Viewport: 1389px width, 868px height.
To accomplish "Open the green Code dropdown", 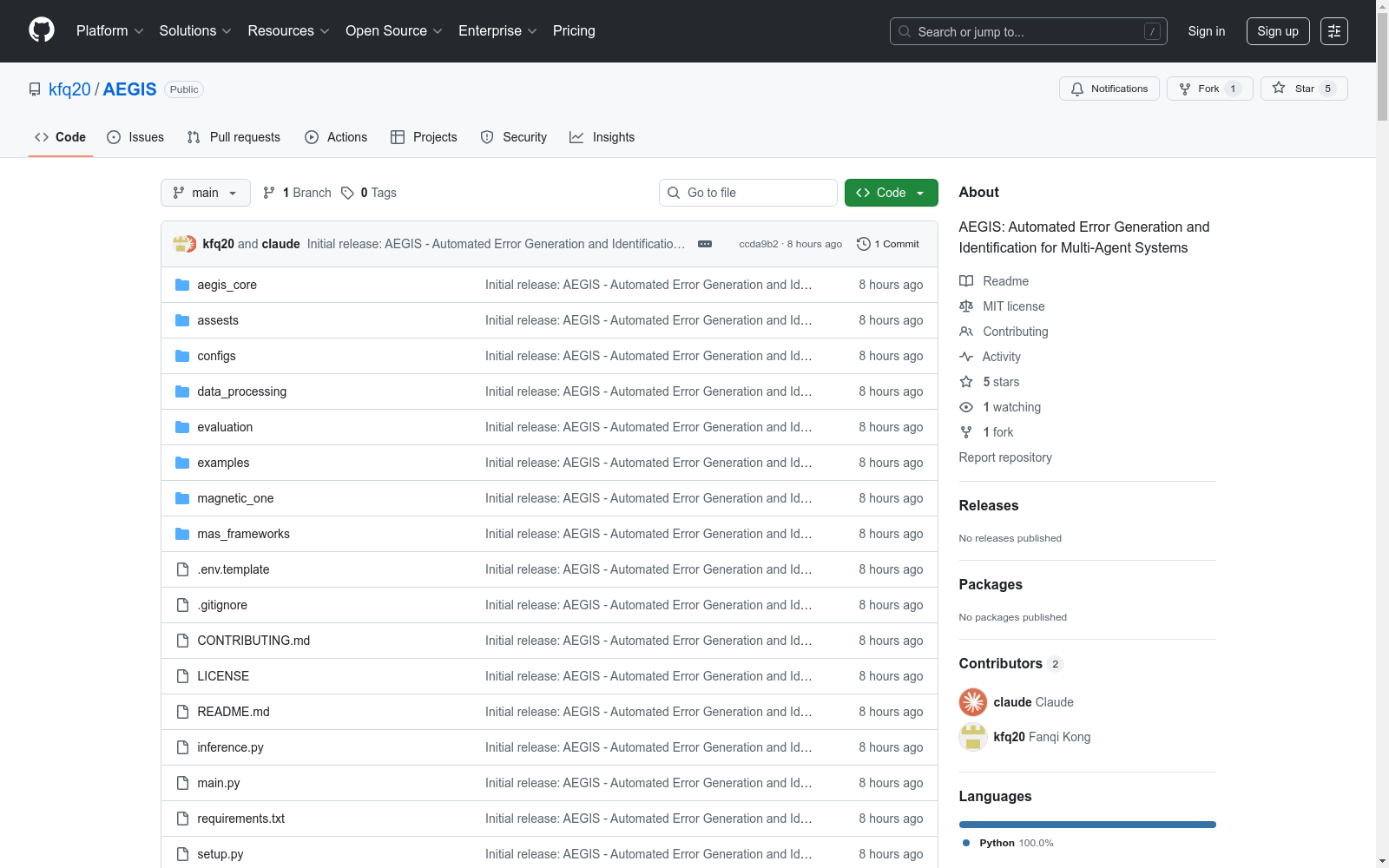I will click(x=891, y=193).
